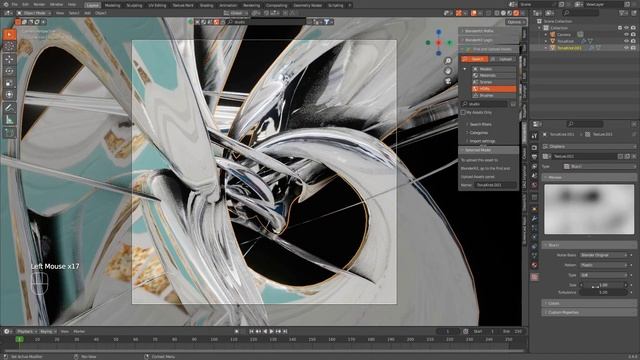
Task: Play the timeline animation
Action: 272,331
